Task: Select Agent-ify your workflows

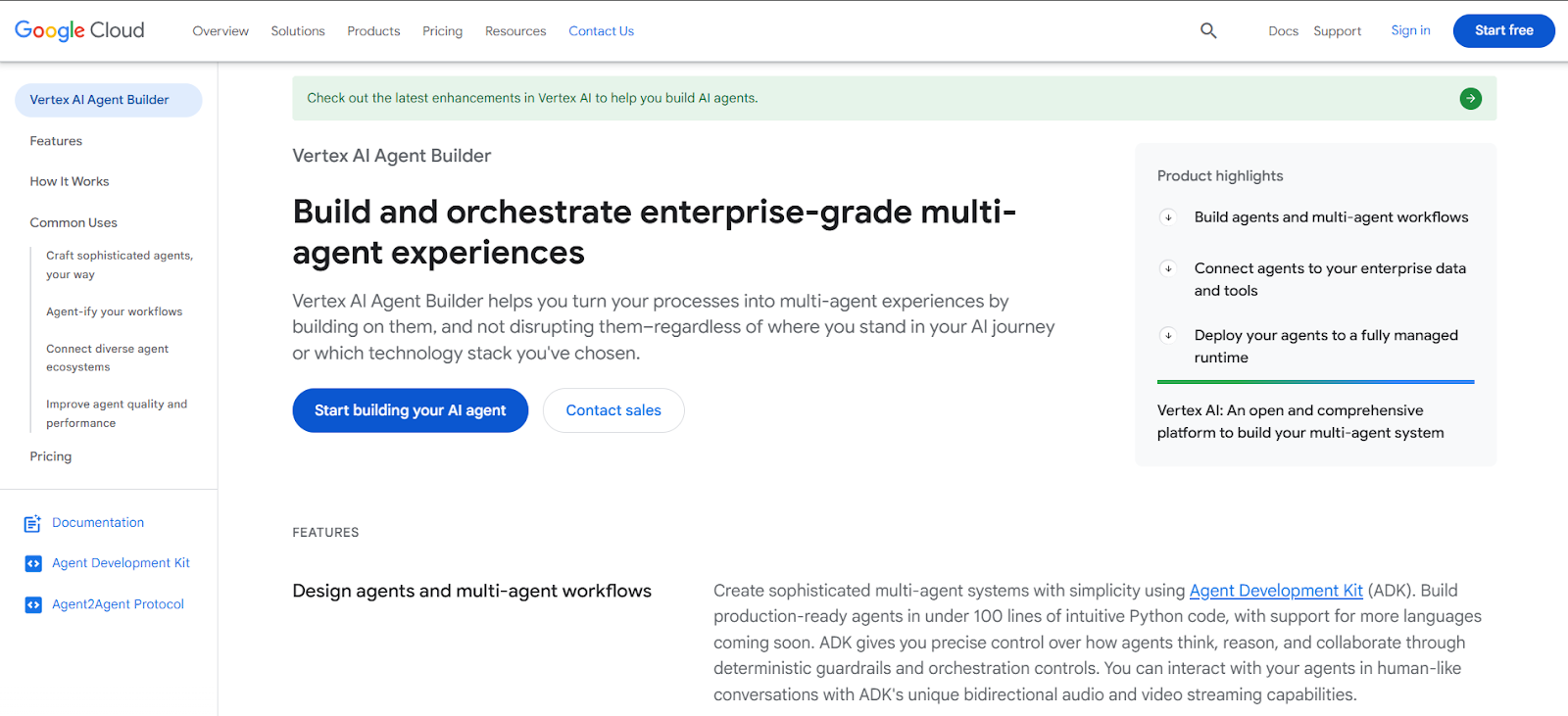Action: 114,311
